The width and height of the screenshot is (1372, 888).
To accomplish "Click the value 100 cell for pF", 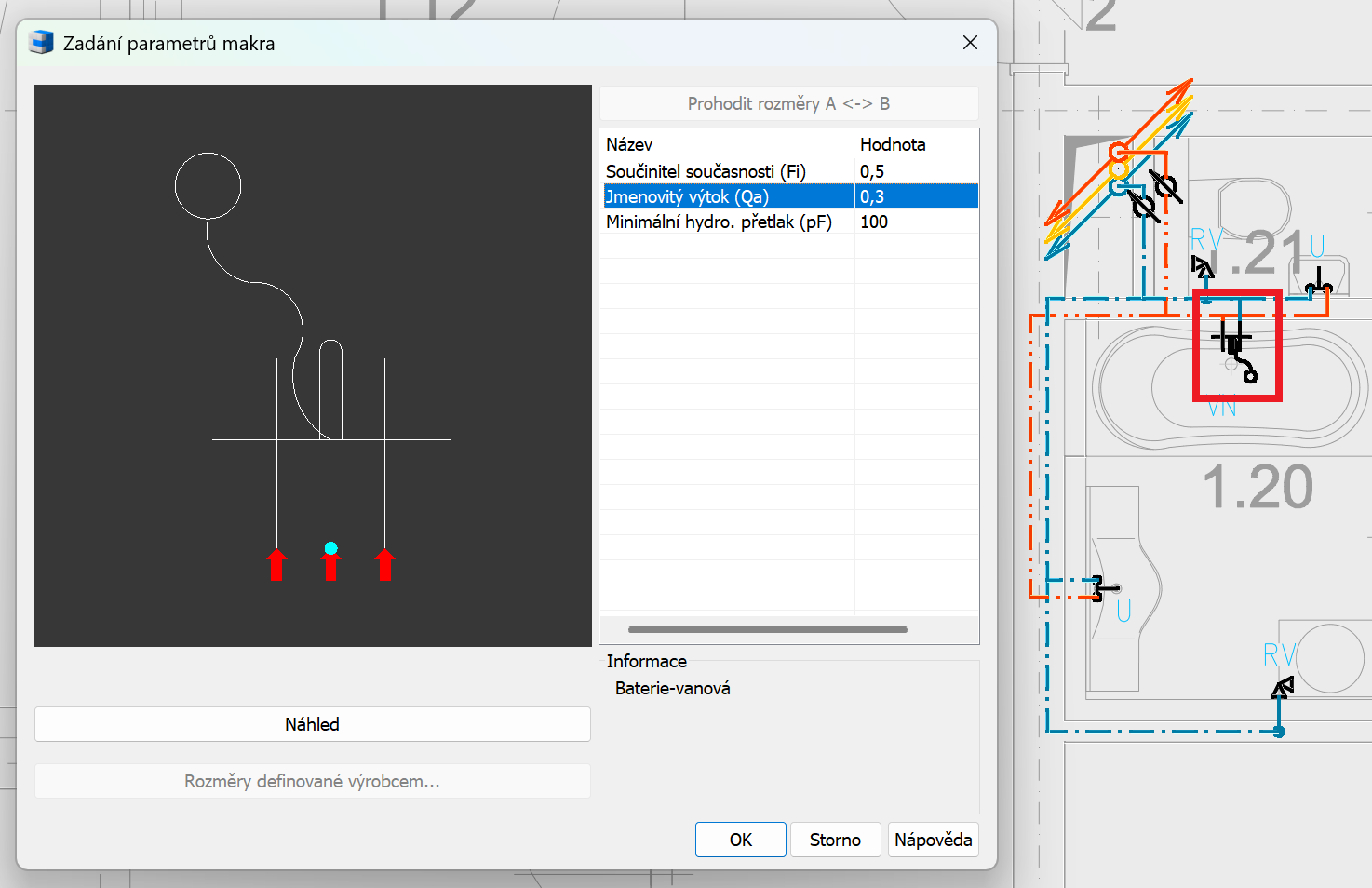I will coord(916,222).
